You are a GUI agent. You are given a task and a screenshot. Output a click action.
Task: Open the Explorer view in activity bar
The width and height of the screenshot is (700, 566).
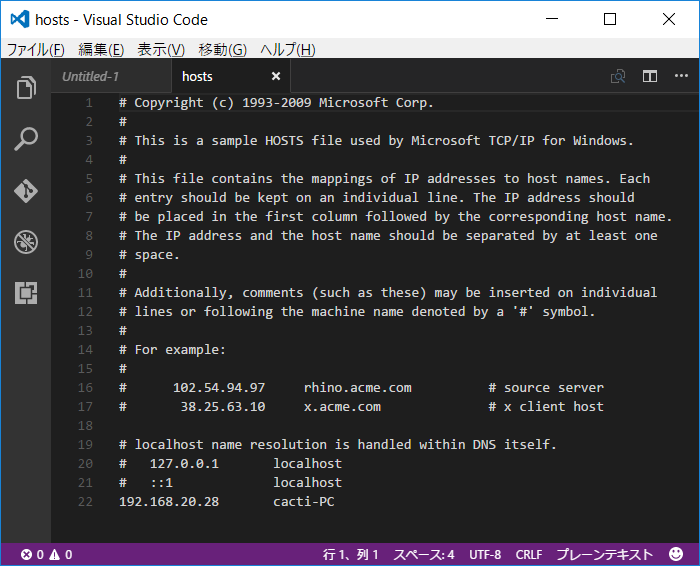[26, 87]
